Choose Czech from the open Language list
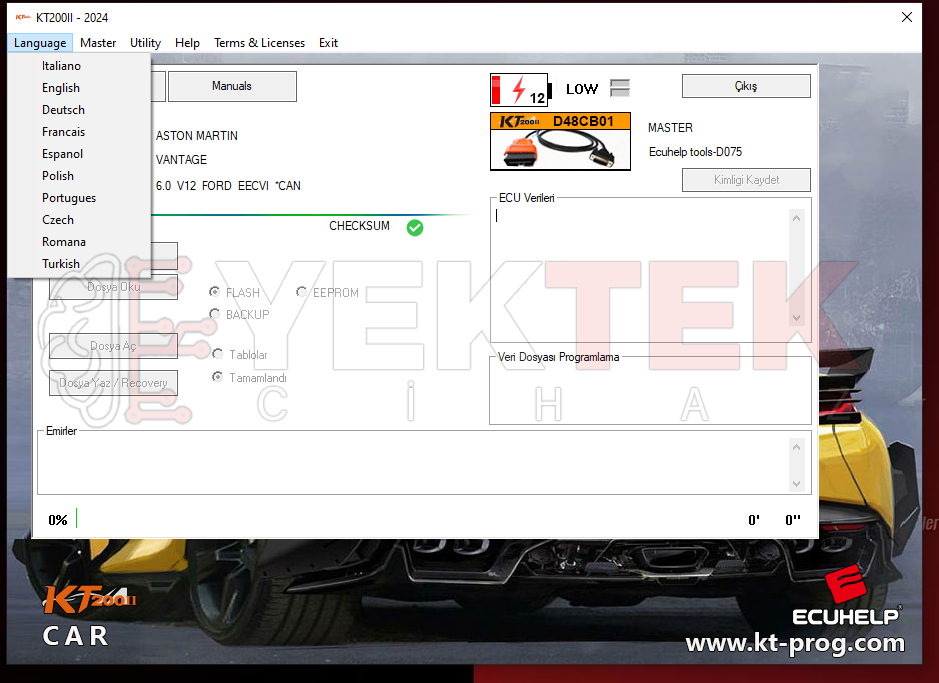The height and width of the screenshot is (683, 939). point(58,219)
